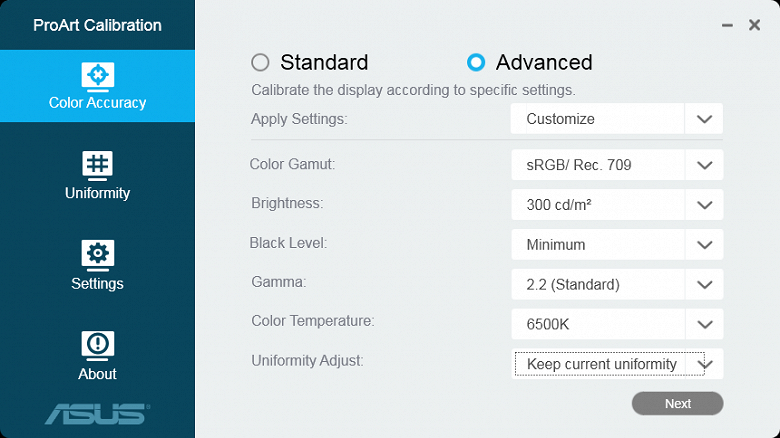Click the About exclamation icon
This screenshot has width=780, height=438.
click(x=97, y=344)
